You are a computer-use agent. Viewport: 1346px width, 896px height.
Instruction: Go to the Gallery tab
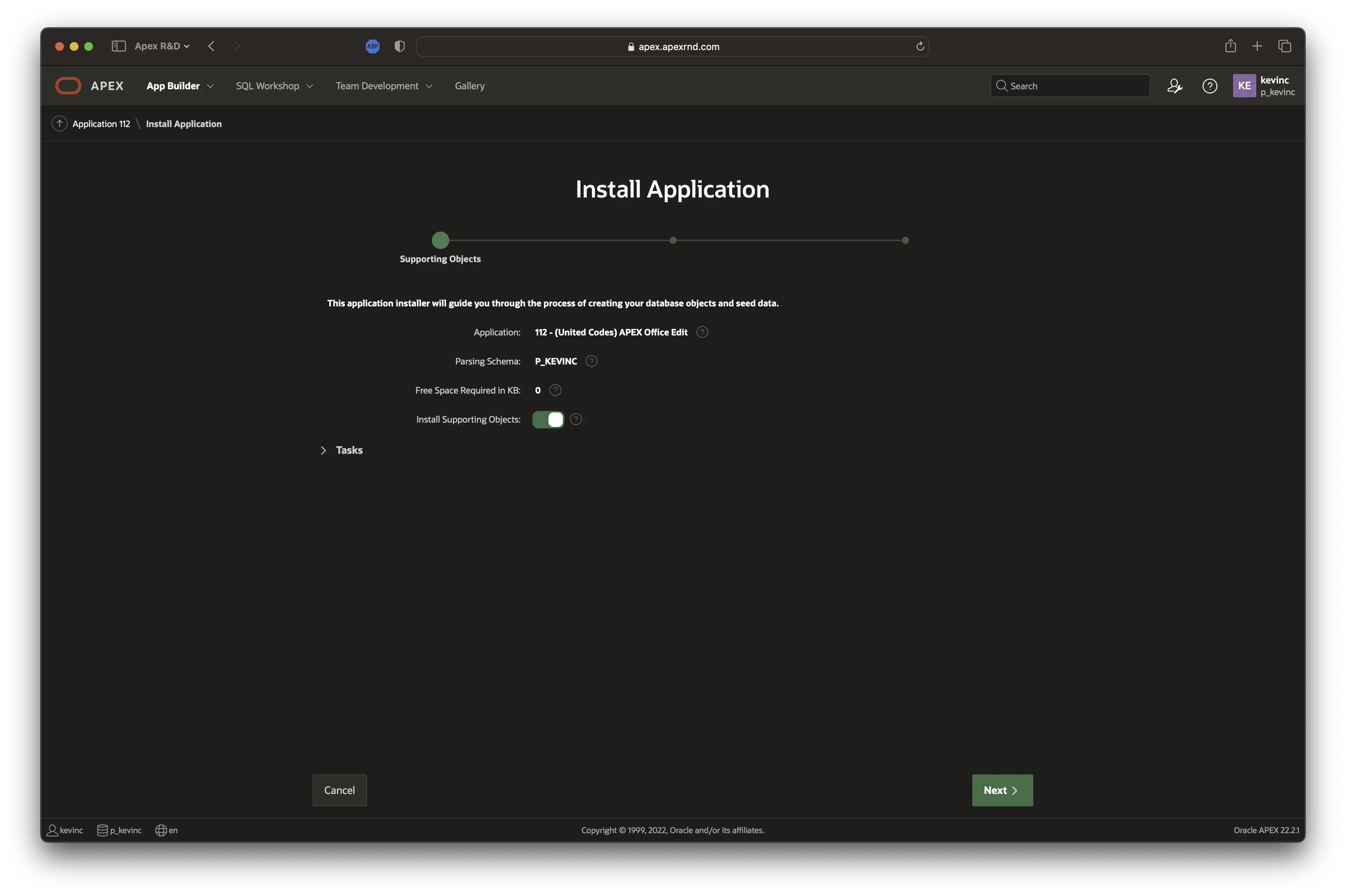pos(469,86)
